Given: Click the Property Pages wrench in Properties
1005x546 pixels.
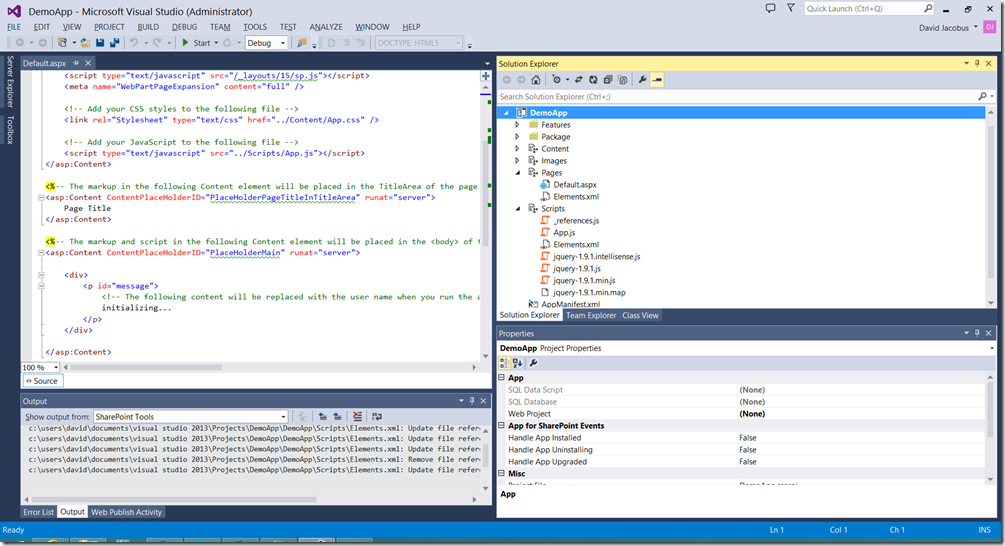Looking at the screenshot, I should coord(533,363).
